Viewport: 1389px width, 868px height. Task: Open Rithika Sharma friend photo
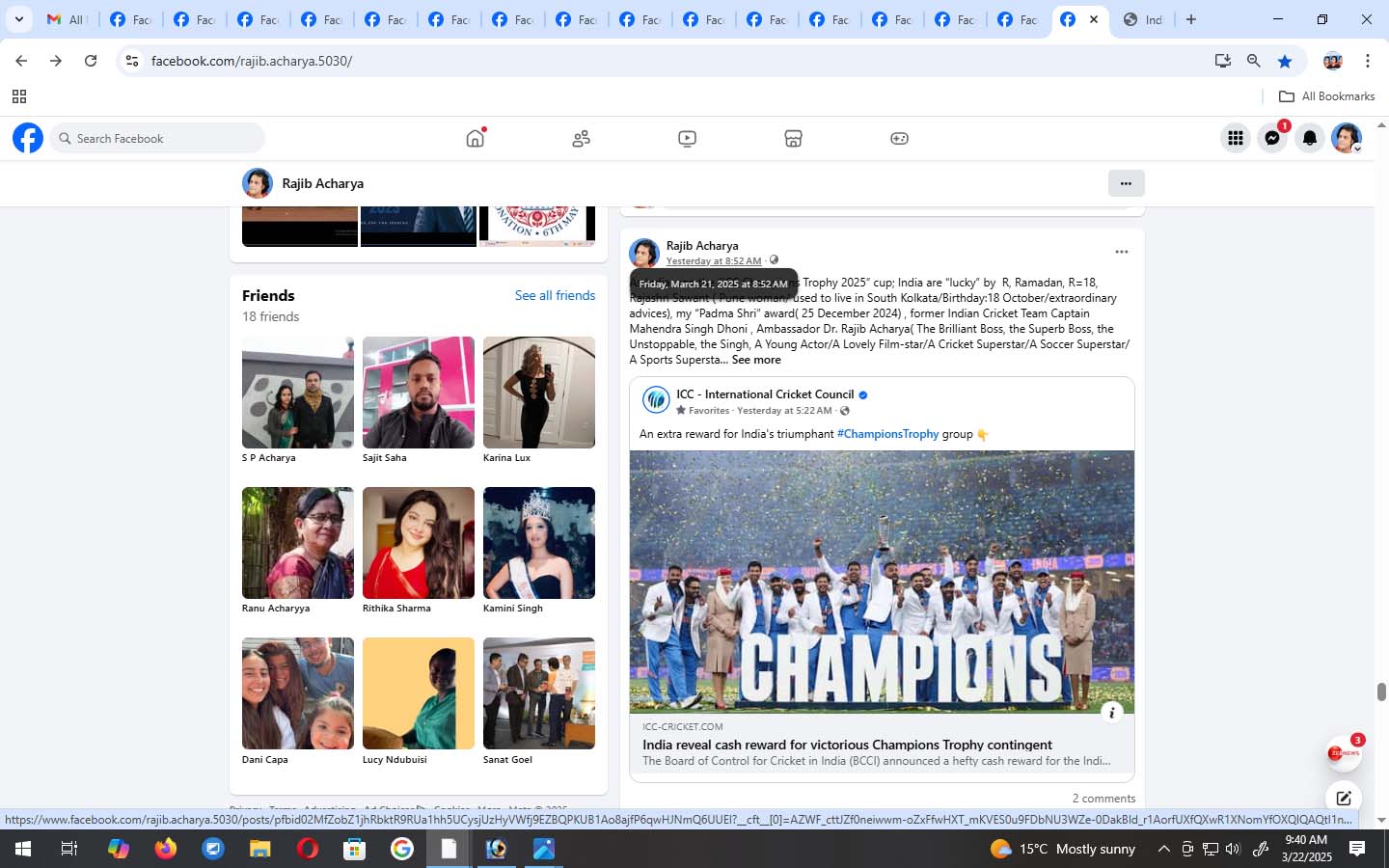point(419,543)
